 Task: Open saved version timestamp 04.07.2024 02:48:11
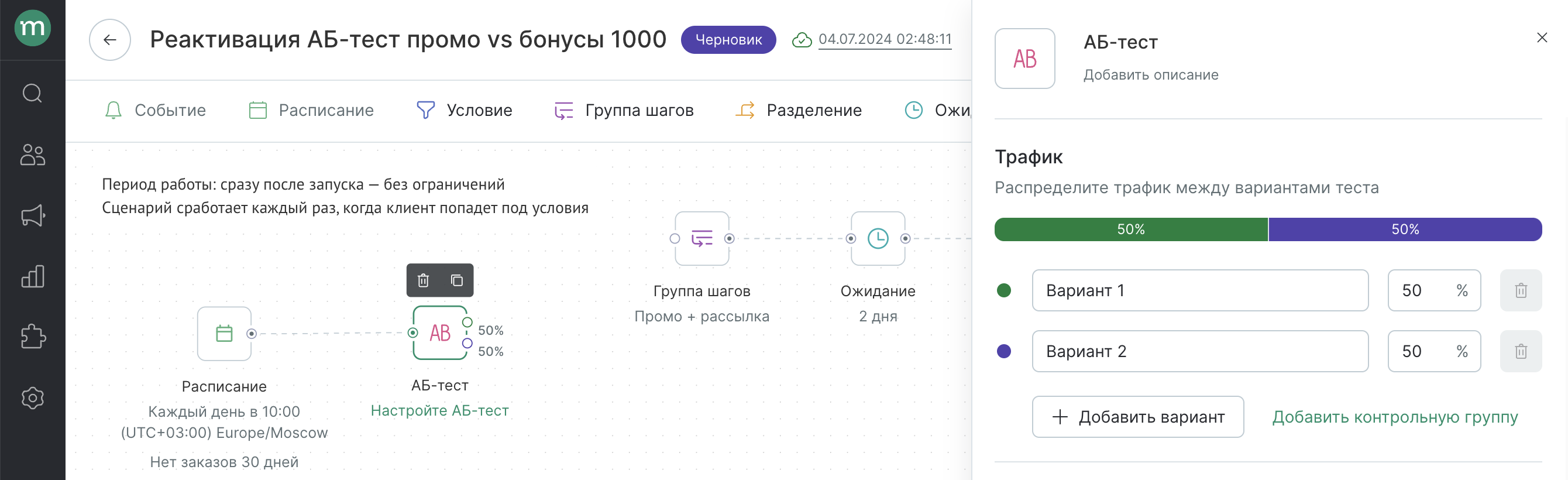tap(885, 39)
